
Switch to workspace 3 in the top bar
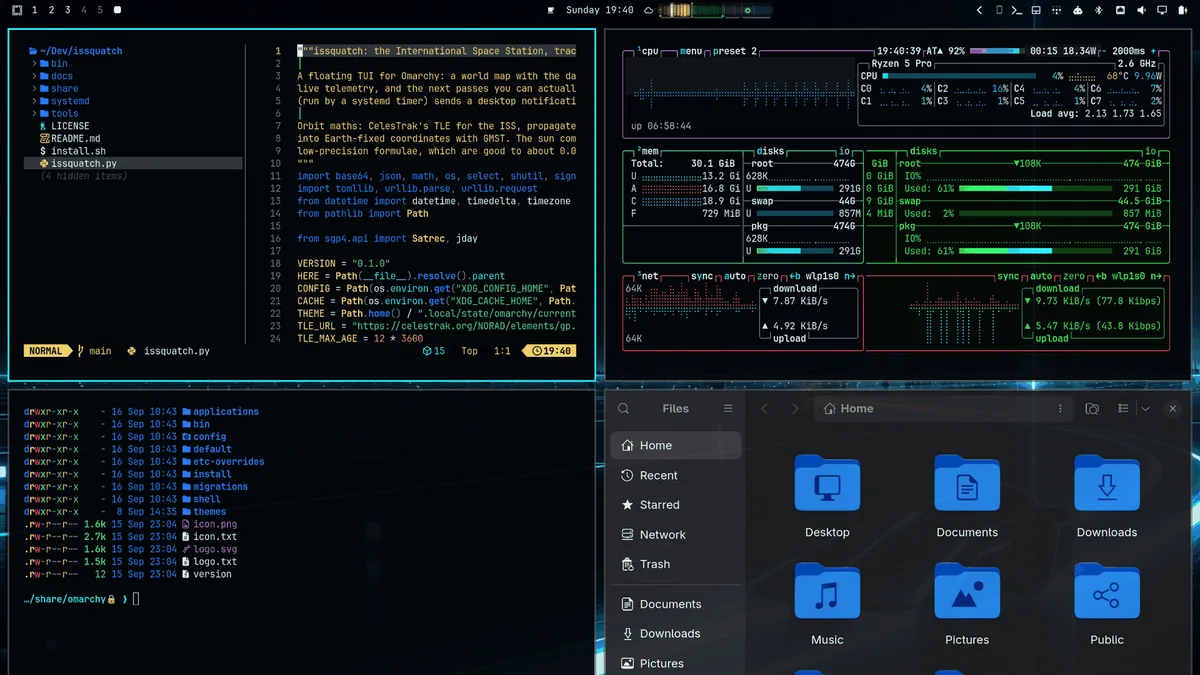click(x=67, y=10)
